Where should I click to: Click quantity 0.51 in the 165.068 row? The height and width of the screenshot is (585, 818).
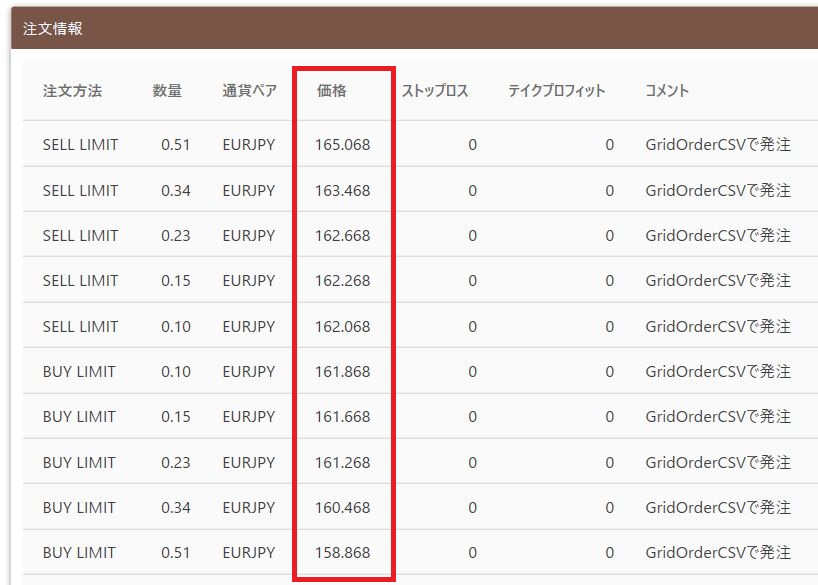pyautogui.click(x=175, y=145)
